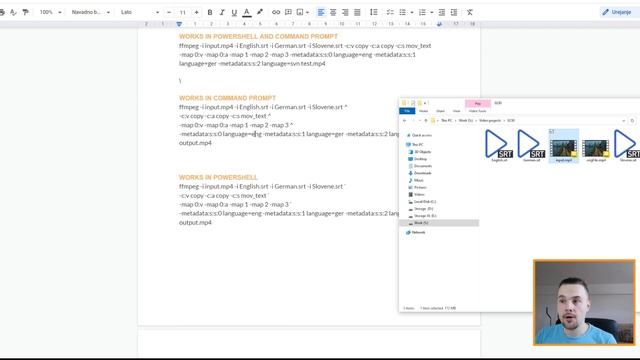Select English.srt file in Explorer

tap(499, 146)
